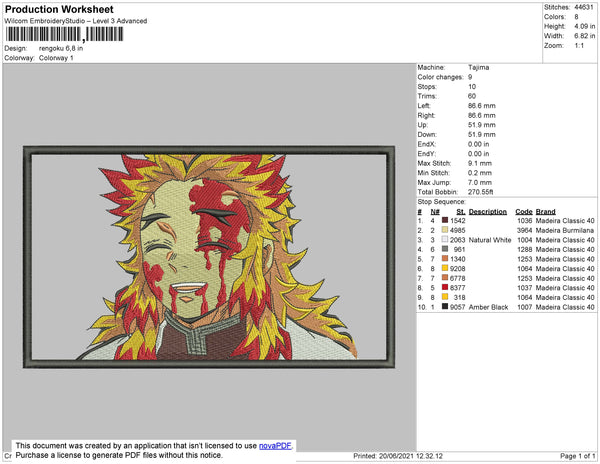The image size is (600, 464).
Task: Click the Zoom value 1:1
Action: (579, 46)
